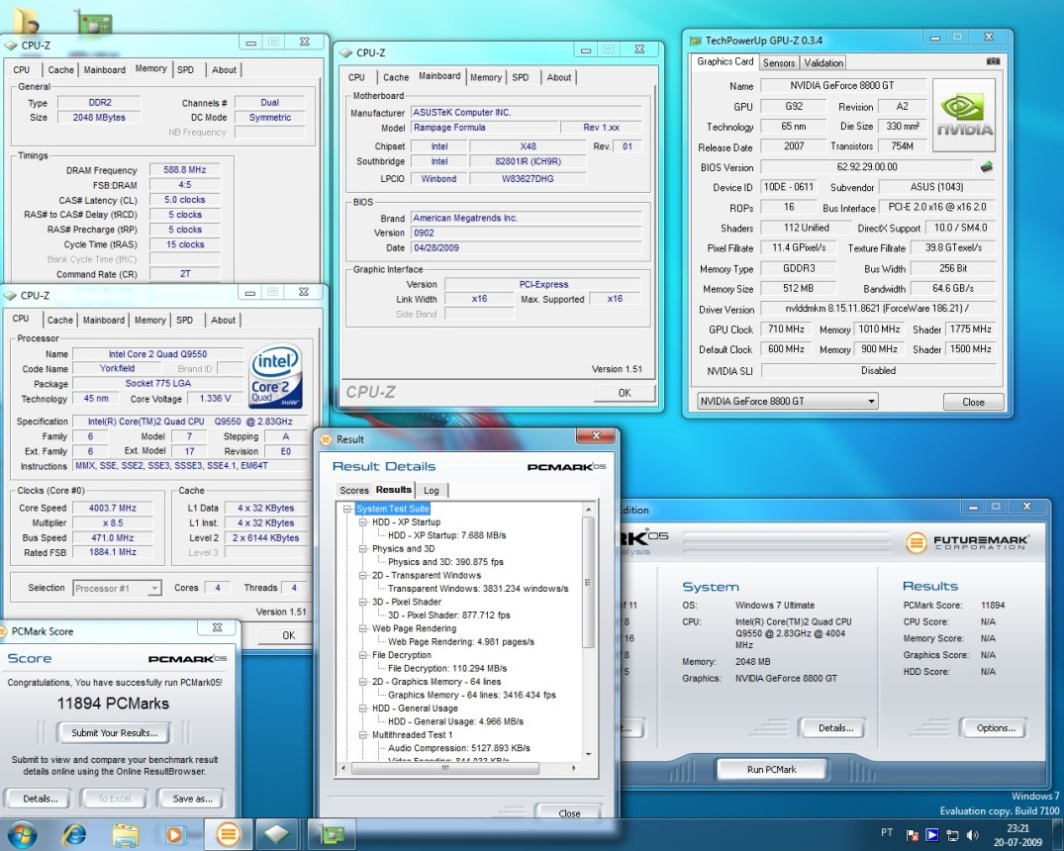Open the Processor #1 selection dropdown

[117, 588]
